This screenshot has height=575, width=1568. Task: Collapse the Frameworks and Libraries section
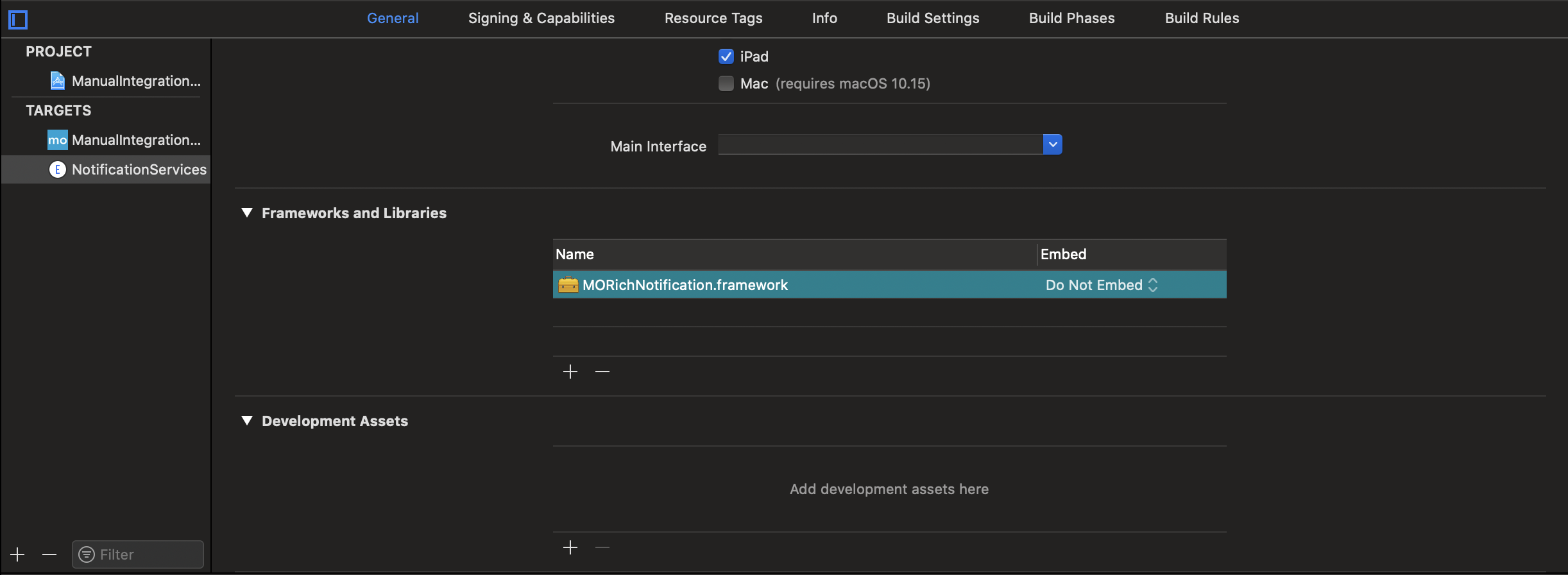pos(247,213)
